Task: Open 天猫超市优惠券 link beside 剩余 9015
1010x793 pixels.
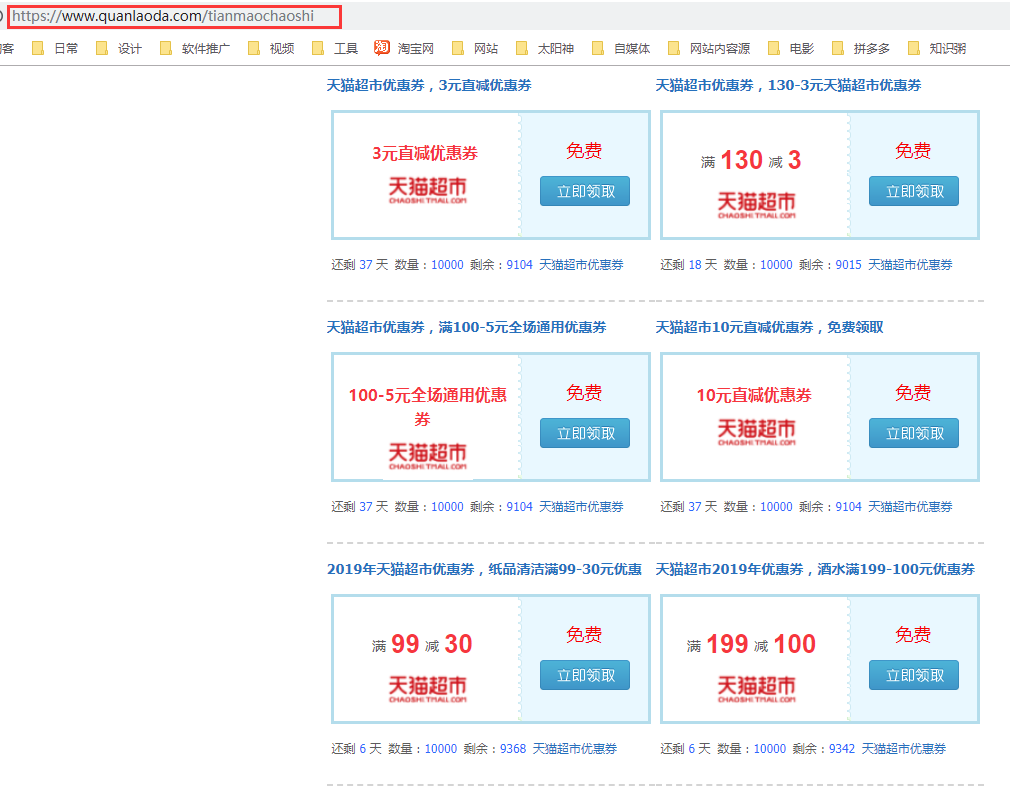Action: click(910, 265)
